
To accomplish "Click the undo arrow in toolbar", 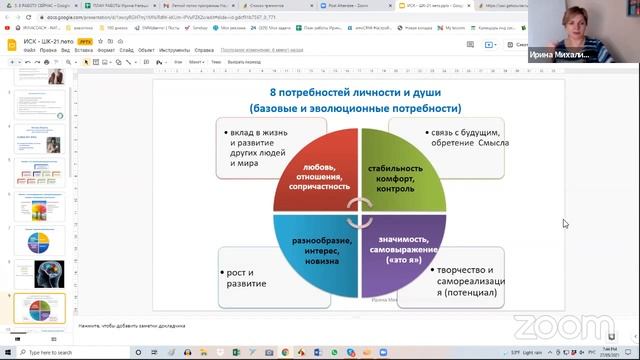I will 28,62.
